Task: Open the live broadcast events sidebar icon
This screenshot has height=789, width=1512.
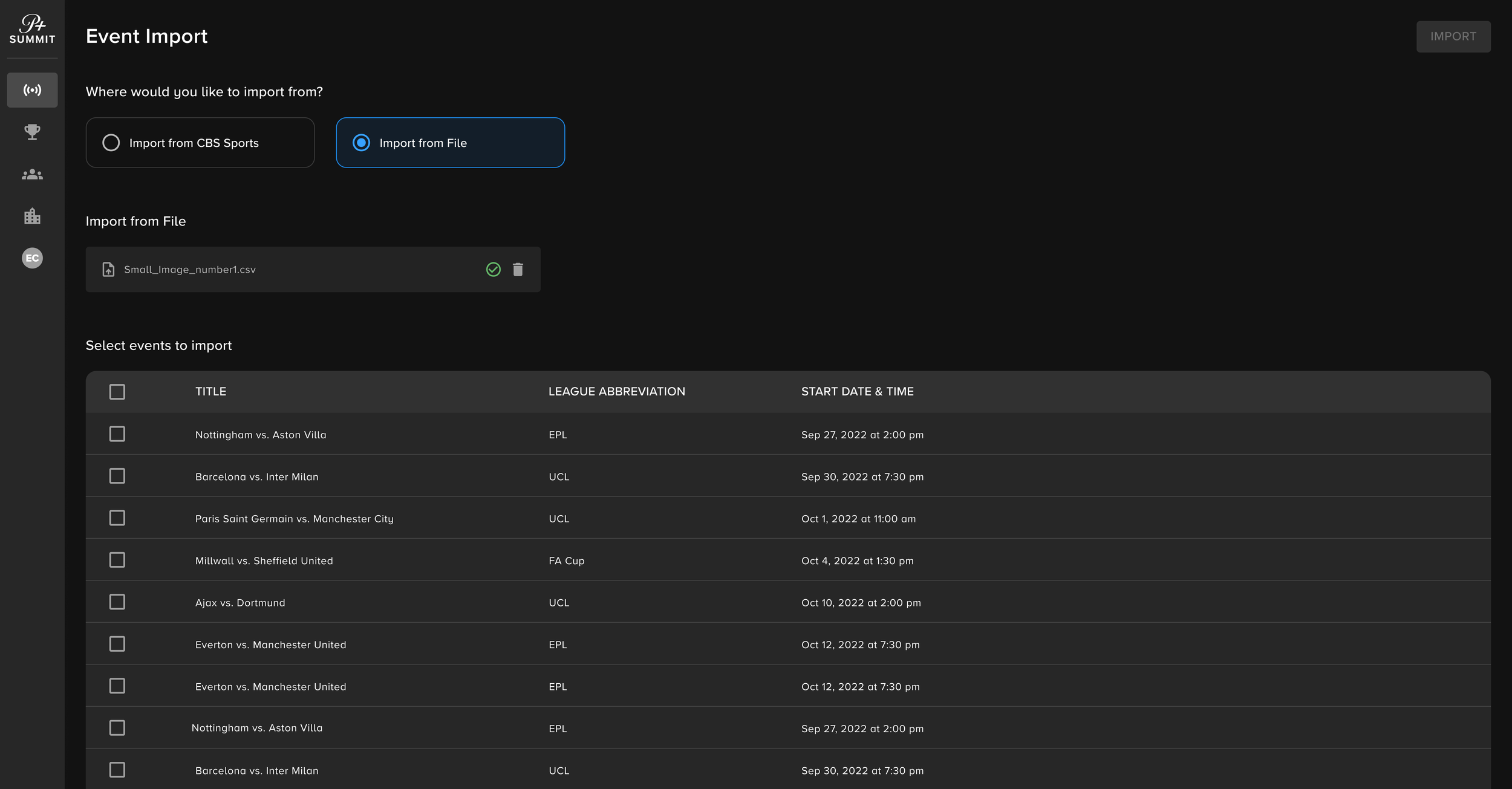Action: click(x=32, y=90)
